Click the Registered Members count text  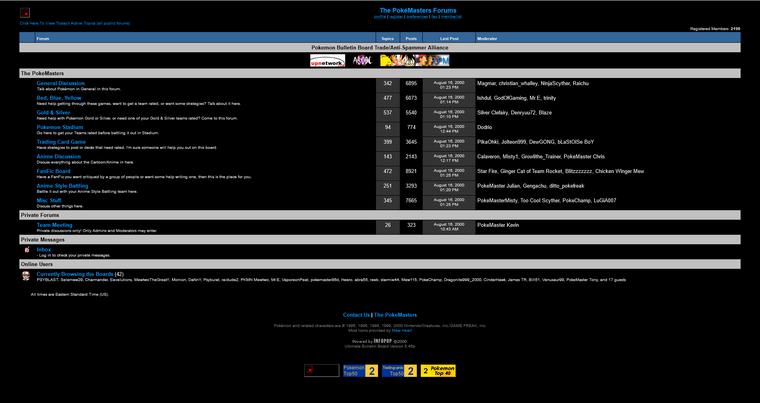[715, 29]
